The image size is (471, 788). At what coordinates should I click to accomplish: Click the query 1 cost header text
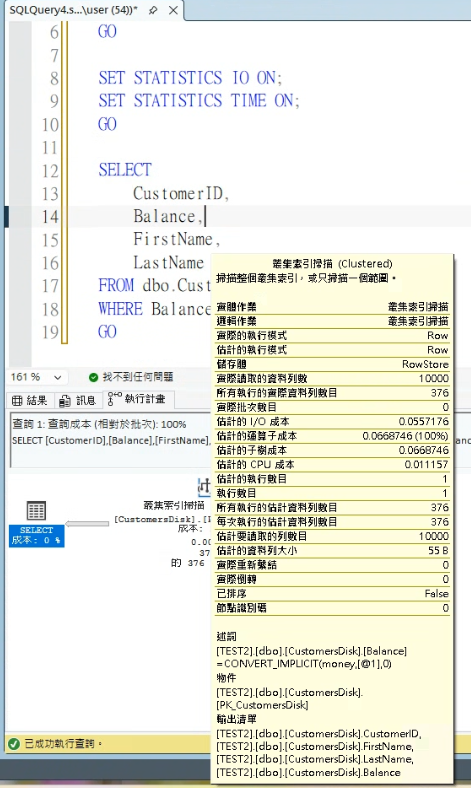[99, 424]
